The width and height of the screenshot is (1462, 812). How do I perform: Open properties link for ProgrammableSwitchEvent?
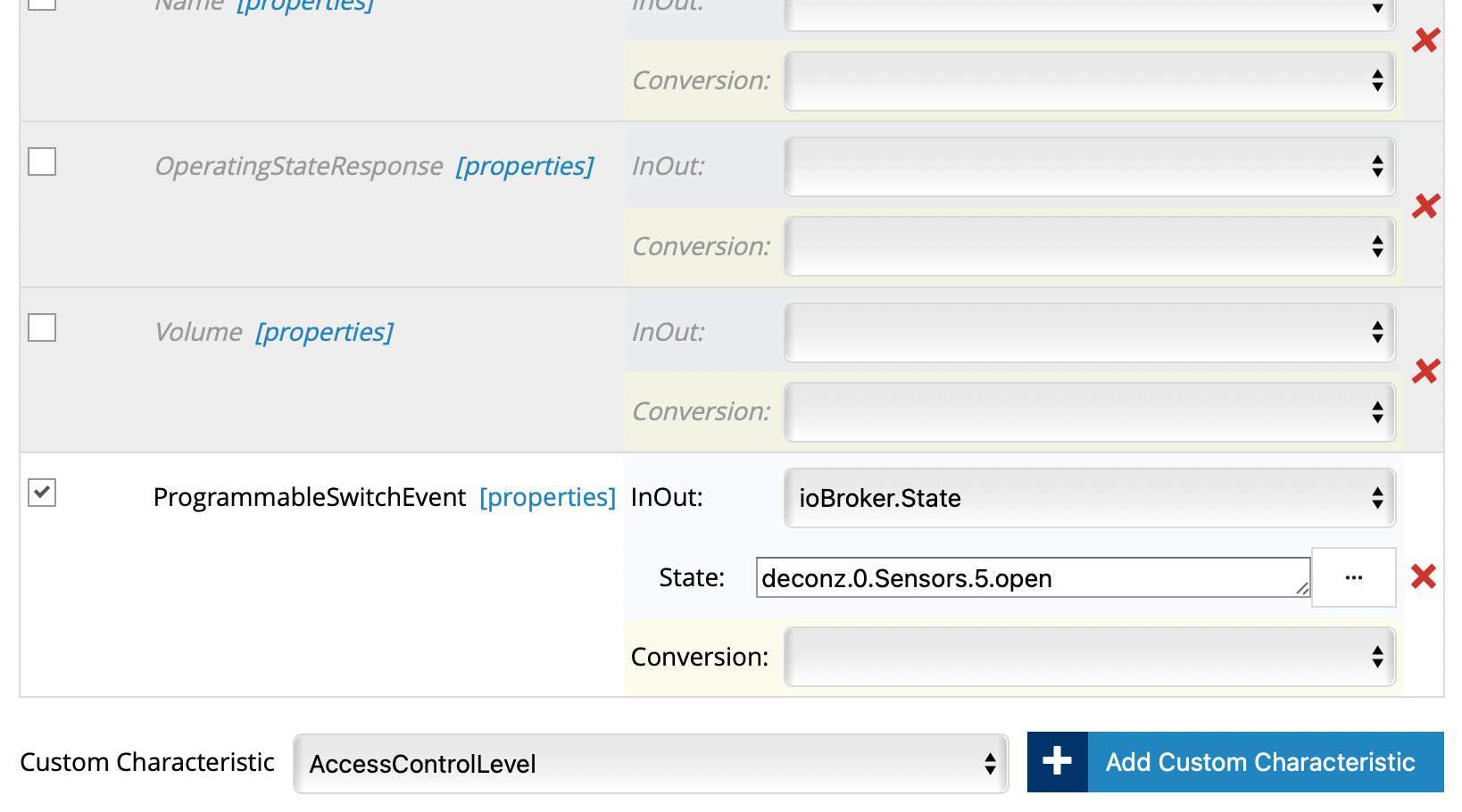(547, 497)
